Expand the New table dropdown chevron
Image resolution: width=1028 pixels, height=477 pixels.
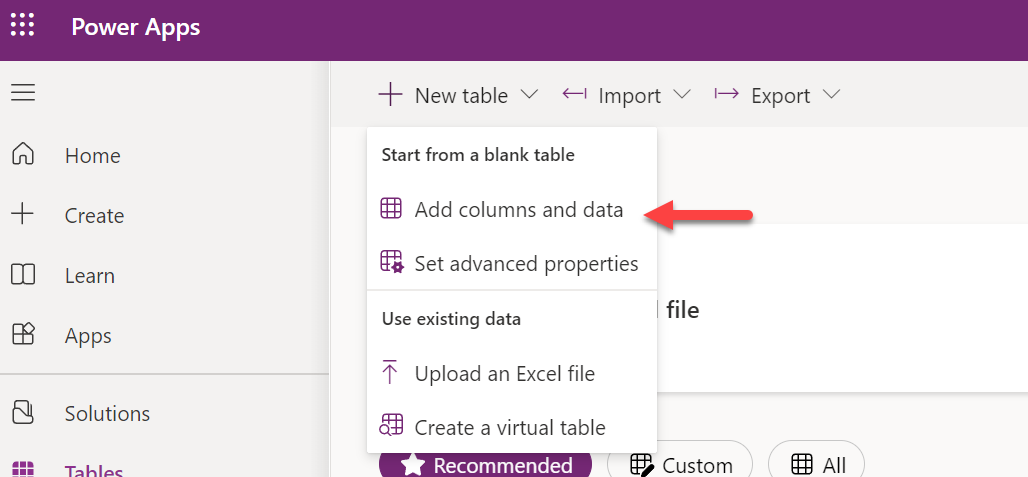[x=529, y=95]
